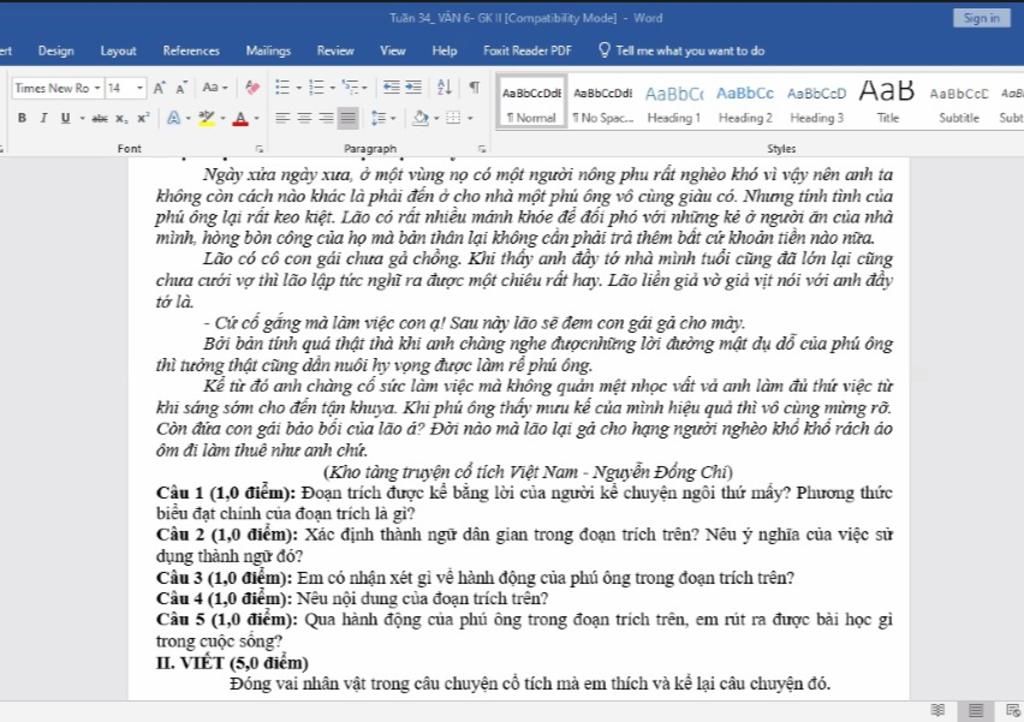Decrease font size with Shrink Font icon

click(x=182, y=87)
